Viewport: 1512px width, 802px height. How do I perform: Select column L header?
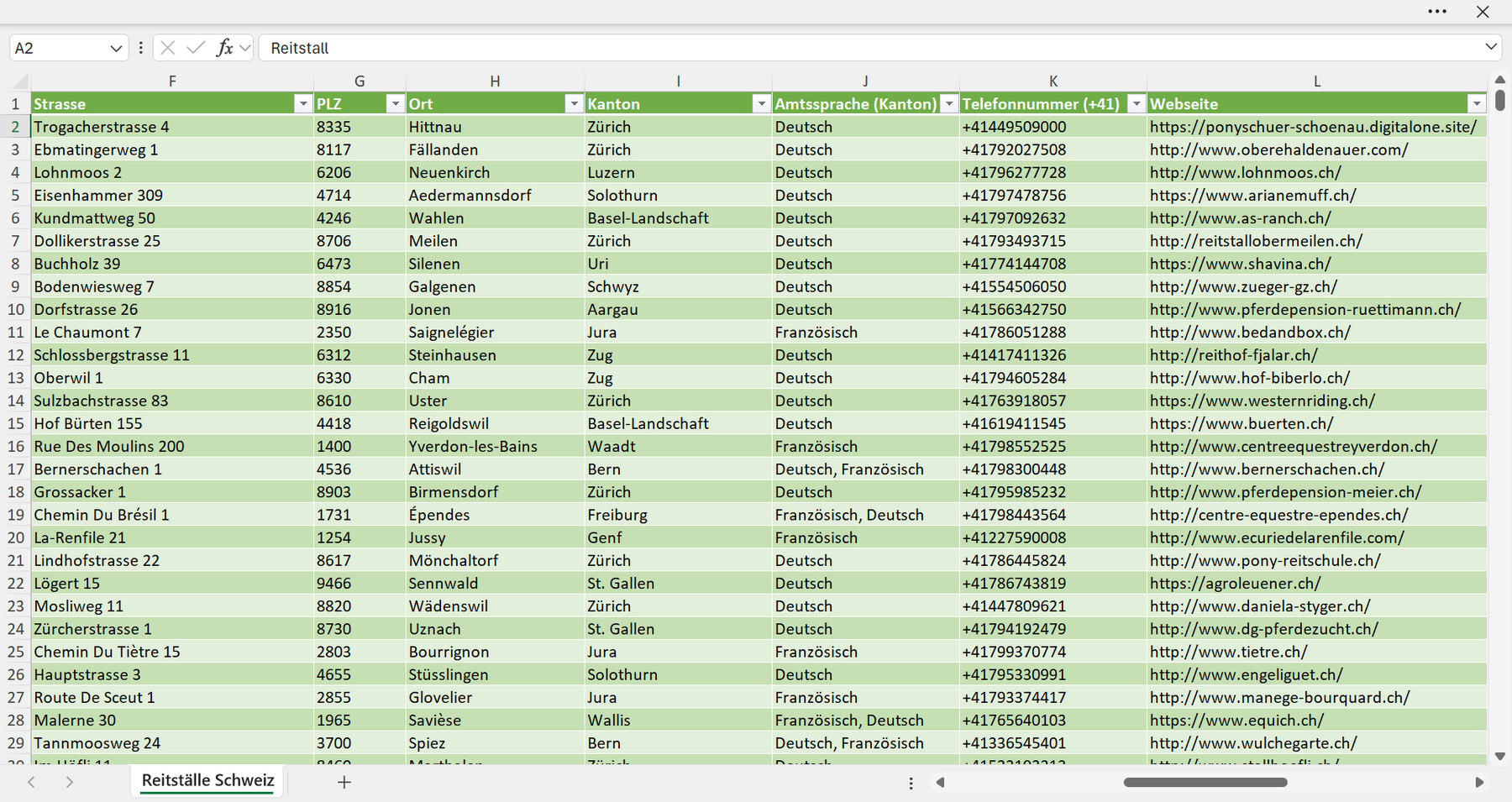pyautogui.click(x=1317, y=81)
